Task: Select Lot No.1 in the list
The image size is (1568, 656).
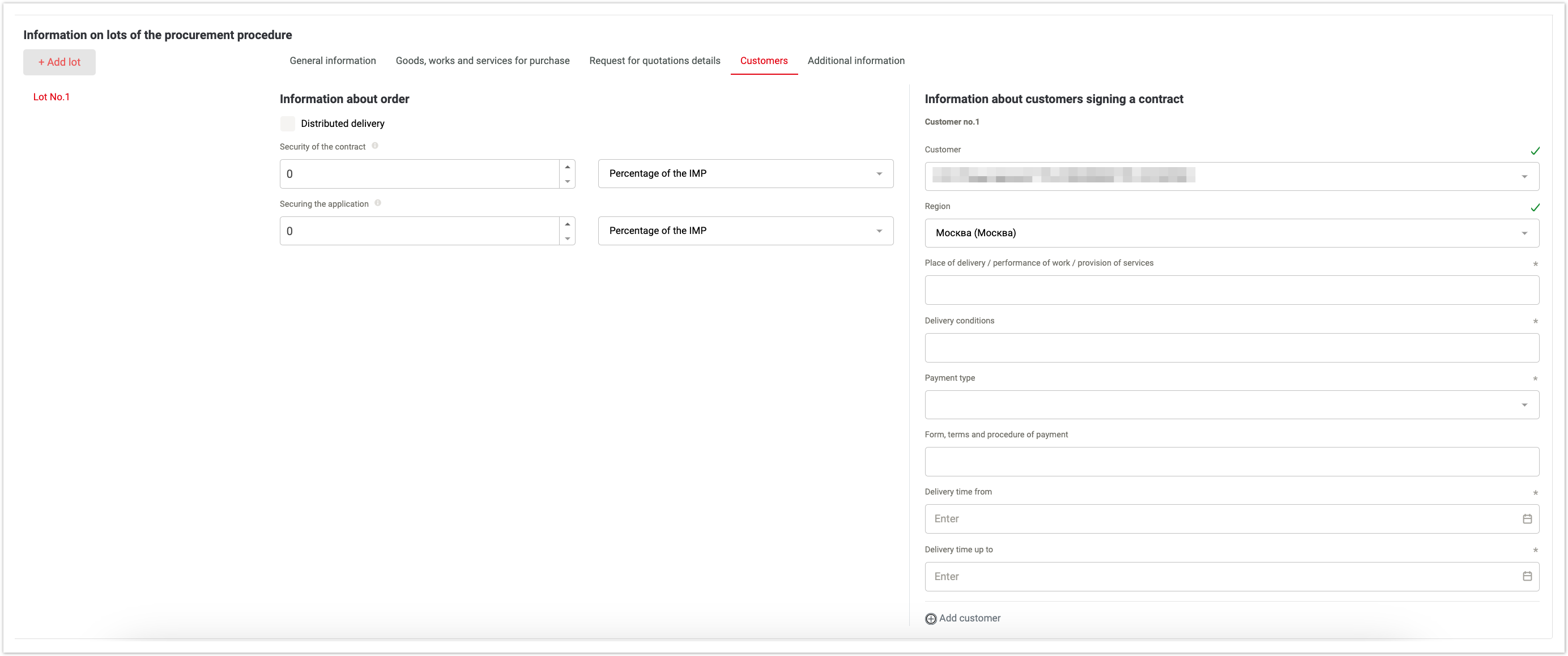Action: click(51, 97)
